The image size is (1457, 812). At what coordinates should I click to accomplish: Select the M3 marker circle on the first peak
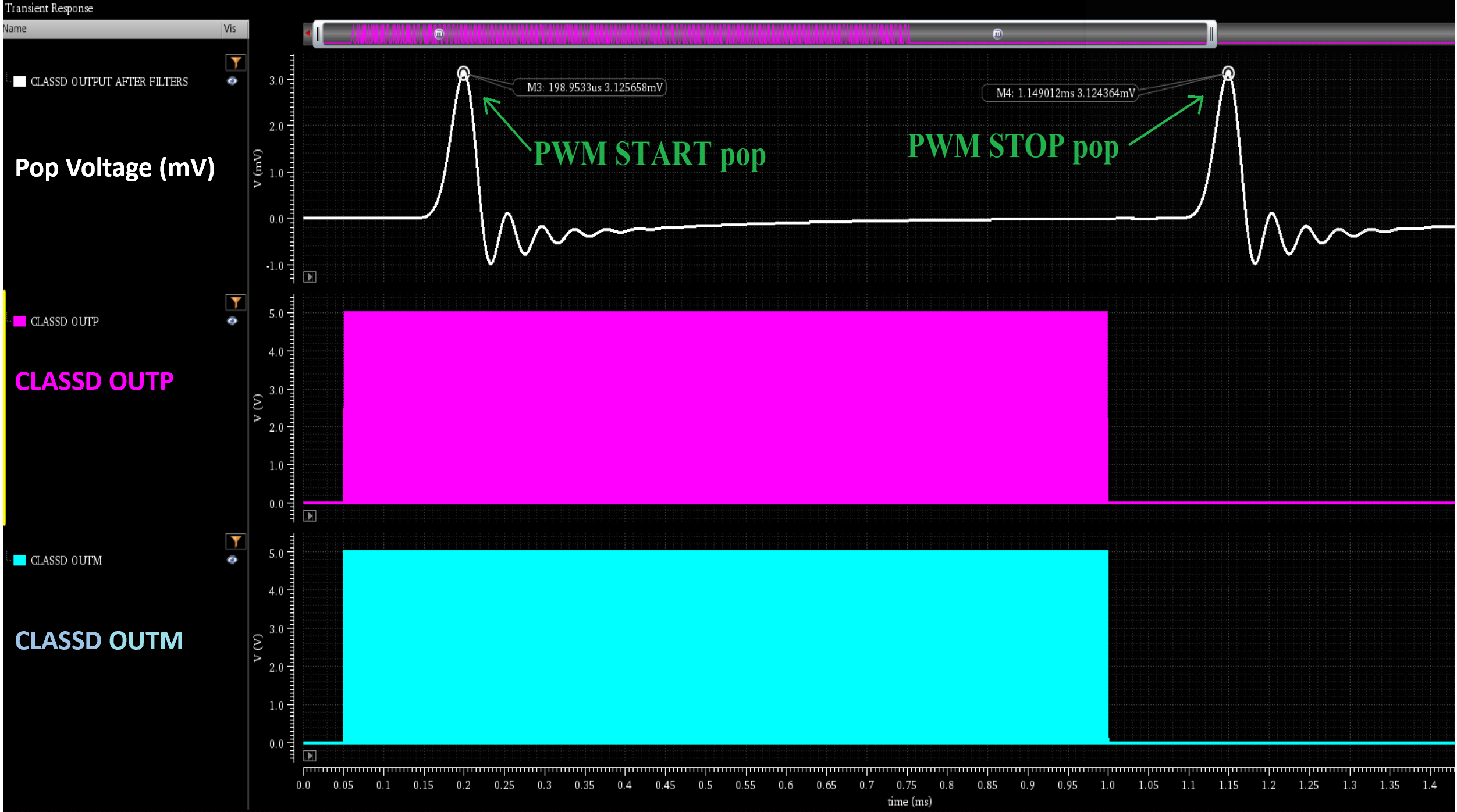(464, 73)
